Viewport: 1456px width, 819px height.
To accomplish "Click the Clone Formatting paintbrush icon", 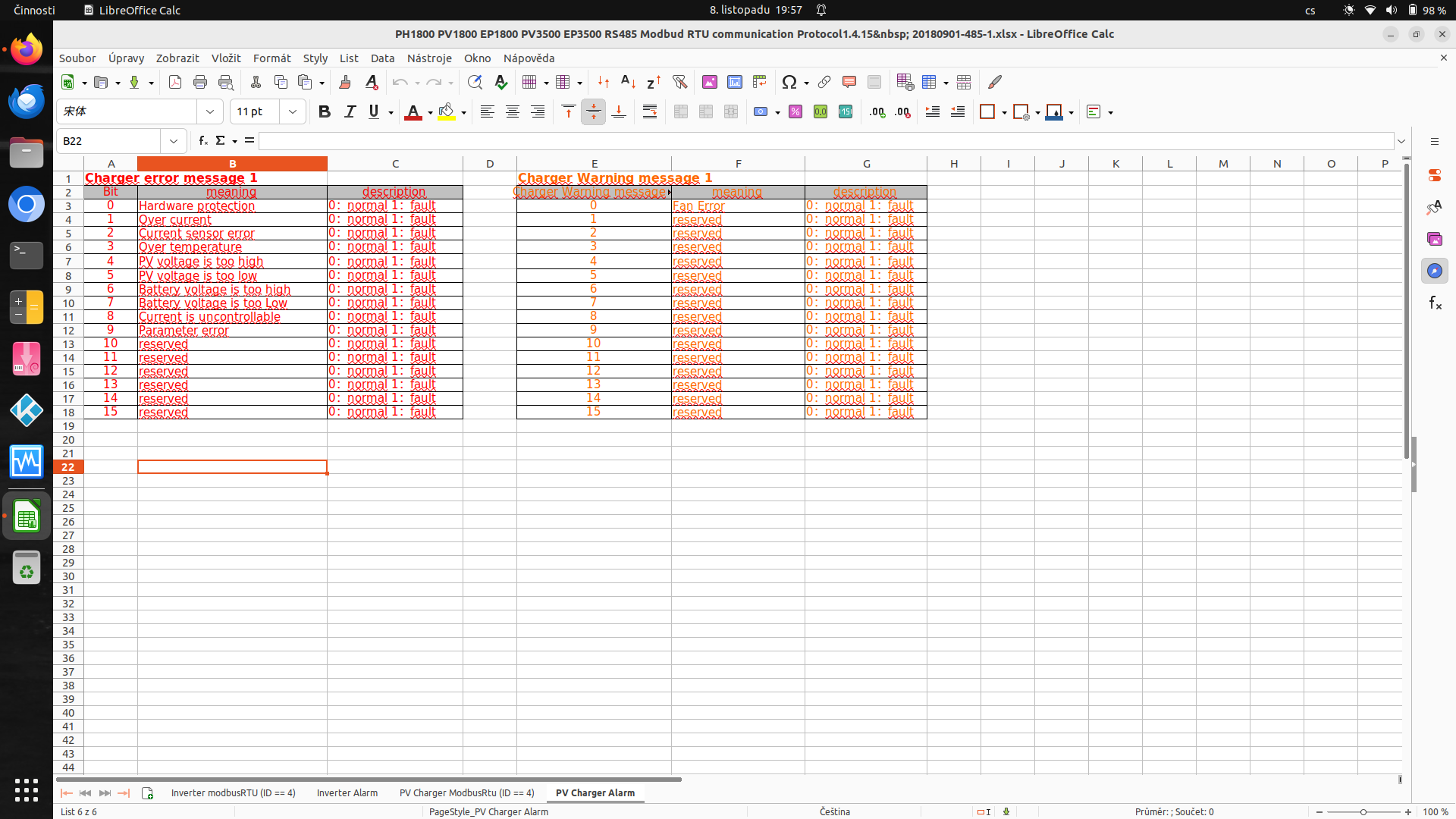I will click(x=345, y=82).
